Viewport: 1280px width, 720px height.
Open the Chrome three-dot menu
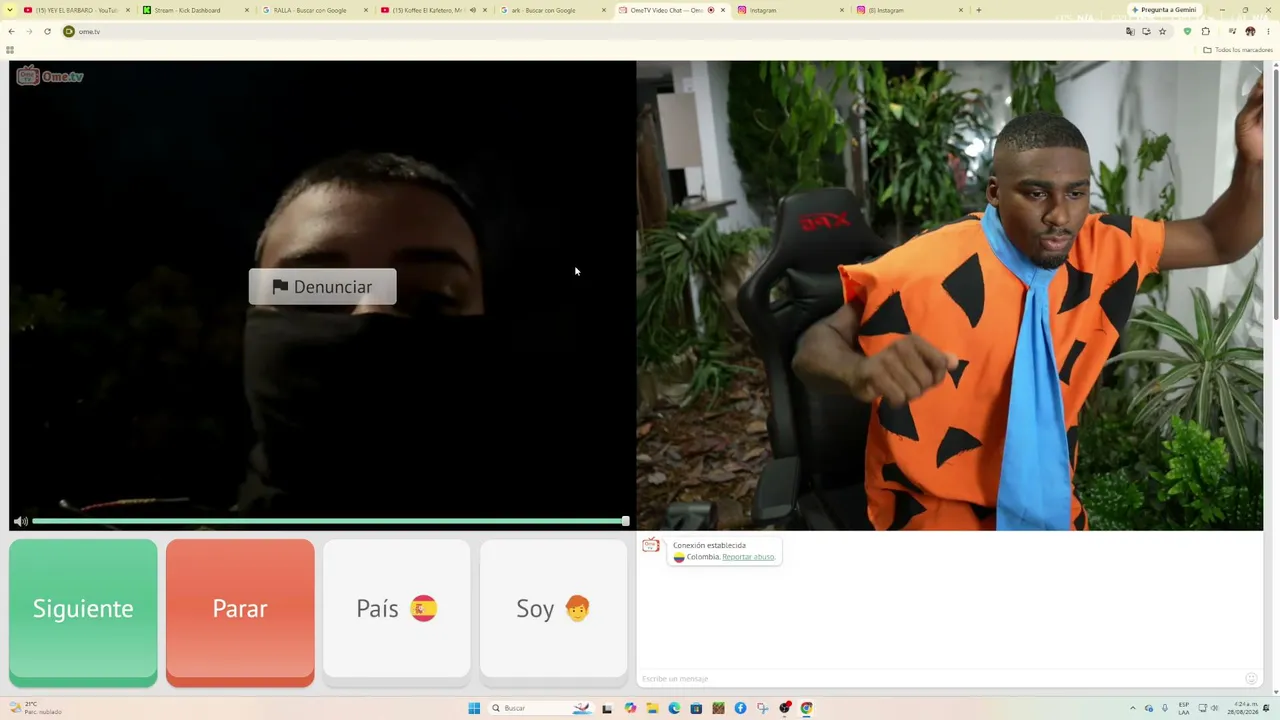1268,31
